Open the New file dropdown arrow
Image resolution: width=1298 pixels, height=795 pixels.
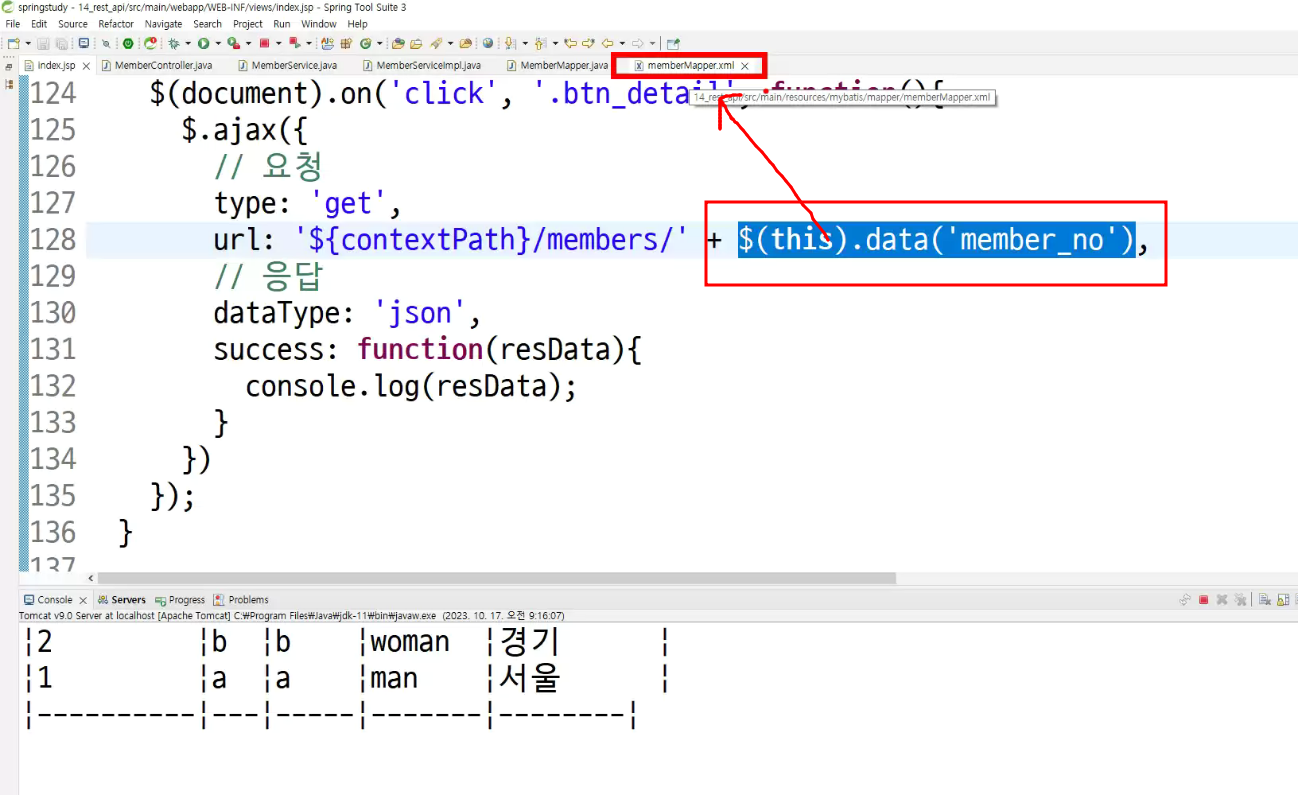28,43
